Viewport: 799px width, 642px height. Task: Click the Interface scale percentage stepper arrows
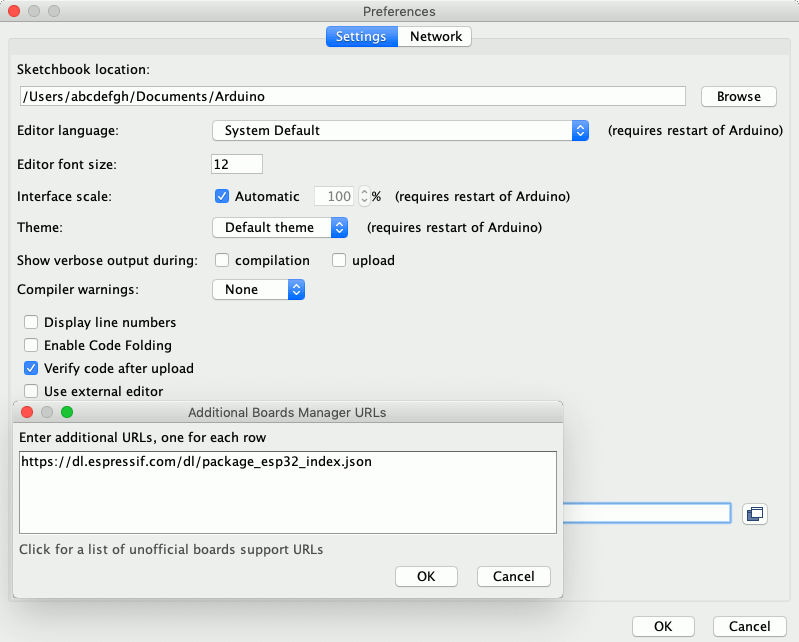(x=364, y=197)
